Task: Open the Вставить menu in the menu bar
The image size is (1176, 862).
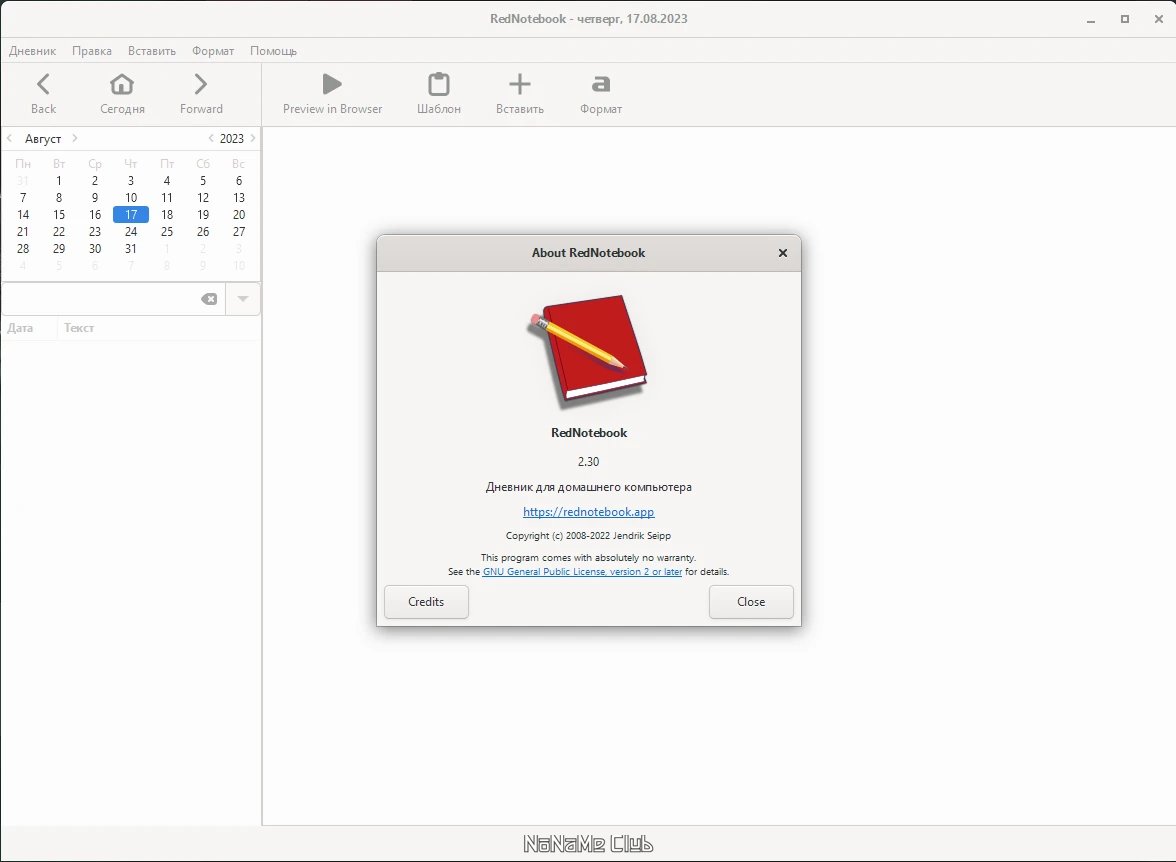Action: (152, 51)
